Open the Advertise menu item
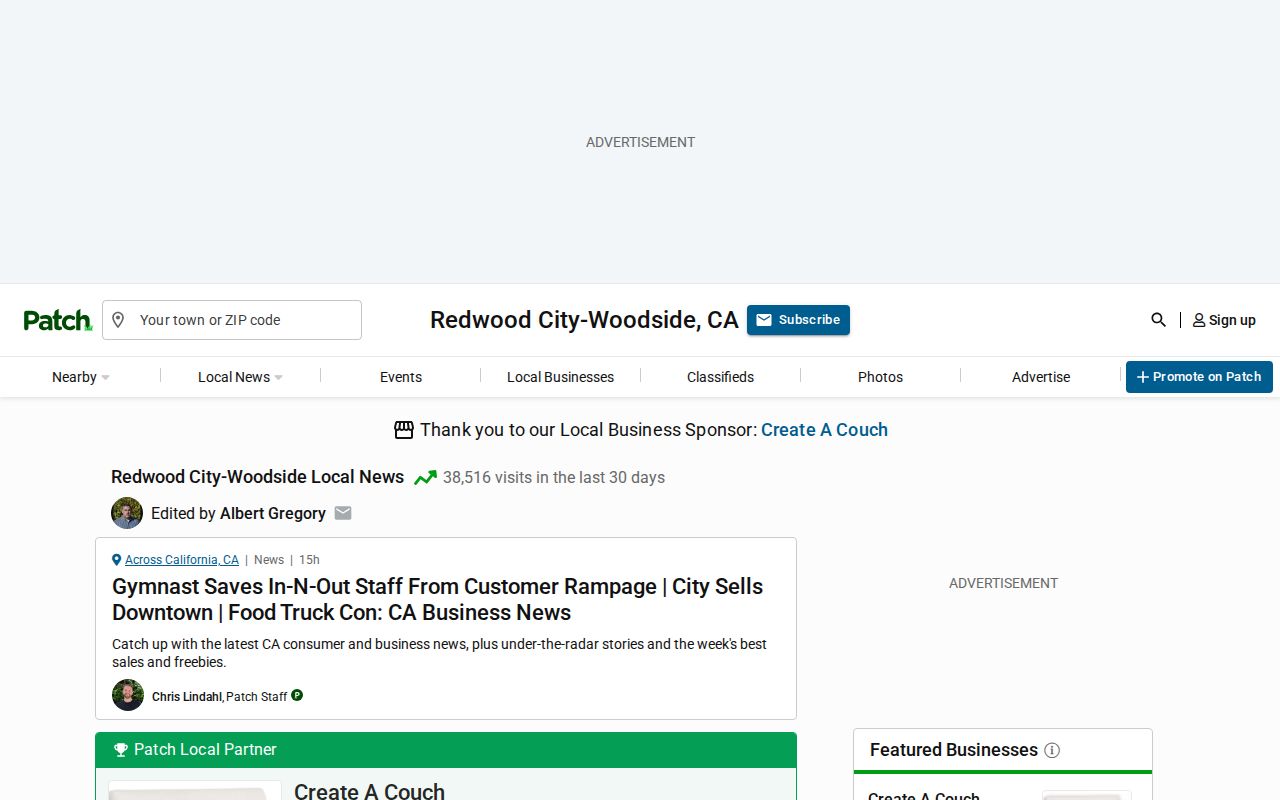Image resolution: width=1280 pixels, height=800 pixels. click(x=1041, y=377)
